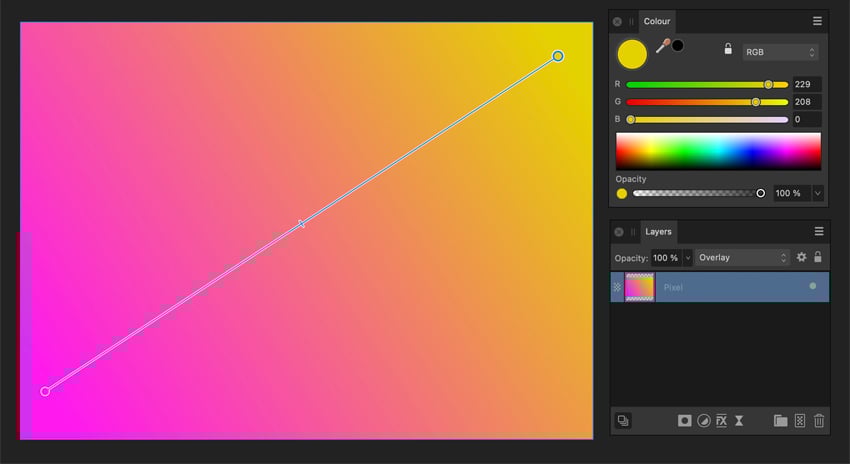
Task: Click the G value field showing 208
Action: pos(807,101)
